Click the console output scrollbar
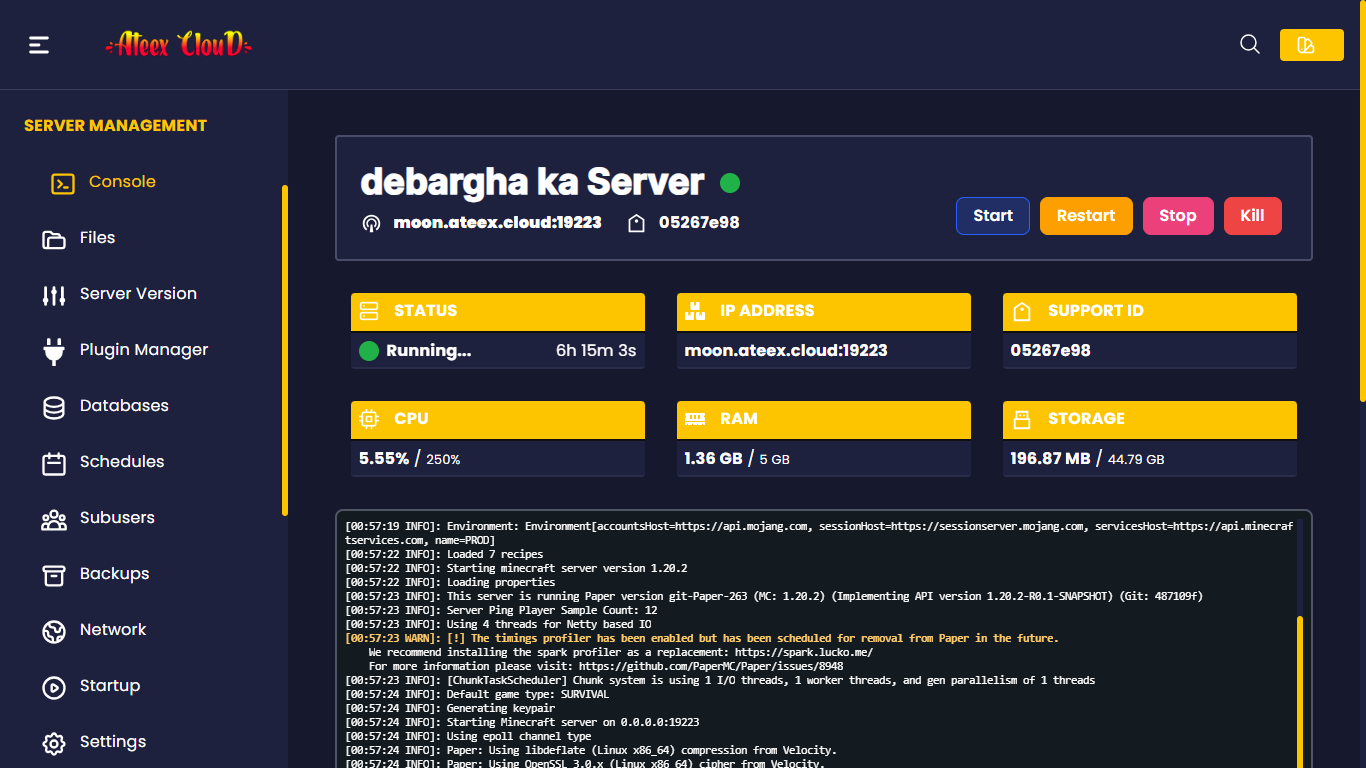The height and width of the screenshot is (768, 1366). tap(1300, 690)
